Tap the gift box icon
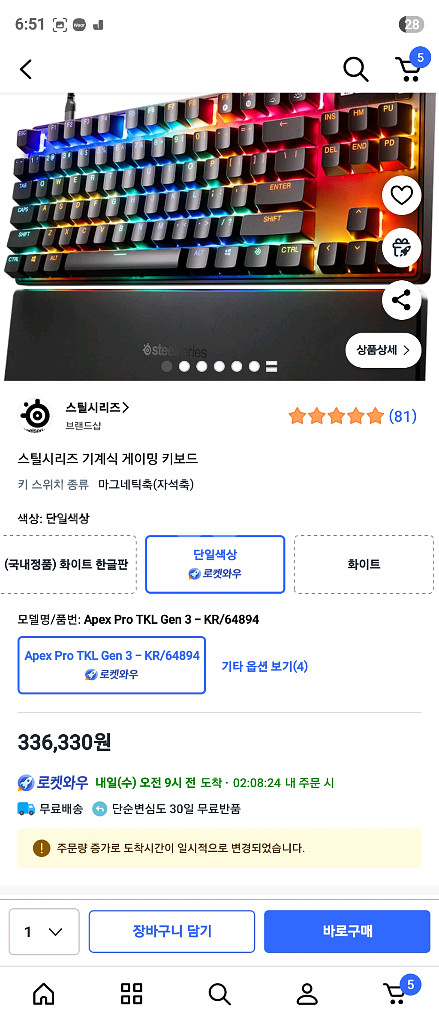The height and width of the screenshot is (1024, 439). (x=401, y=248)
